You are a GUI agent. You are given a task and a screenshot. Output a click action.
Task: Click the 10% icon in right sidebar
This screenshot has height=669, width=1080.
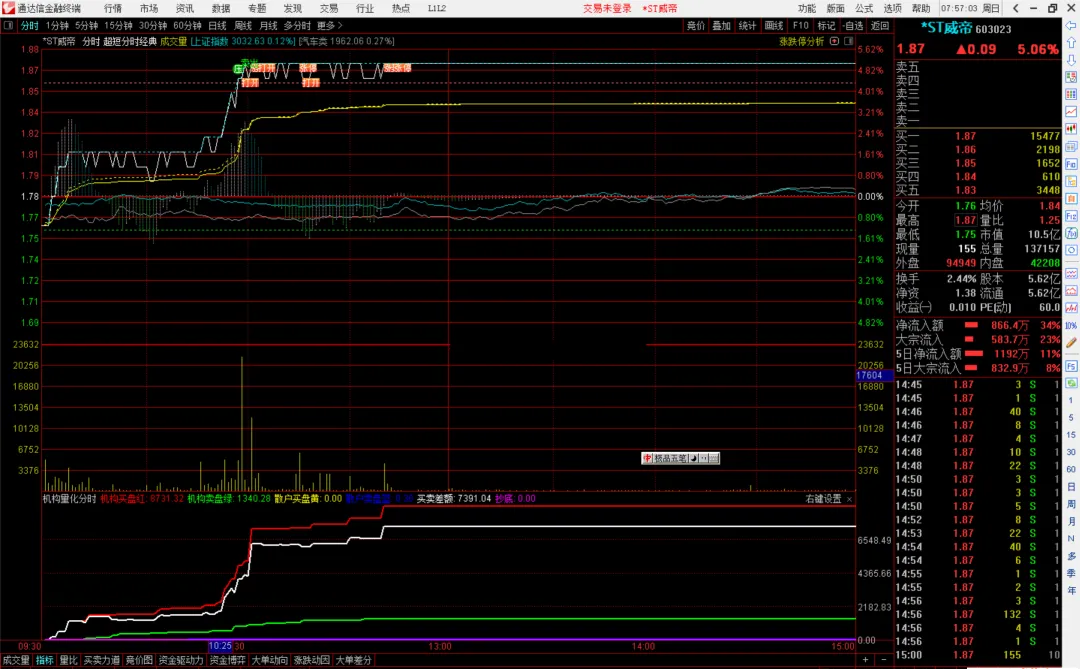[1071, 325]
